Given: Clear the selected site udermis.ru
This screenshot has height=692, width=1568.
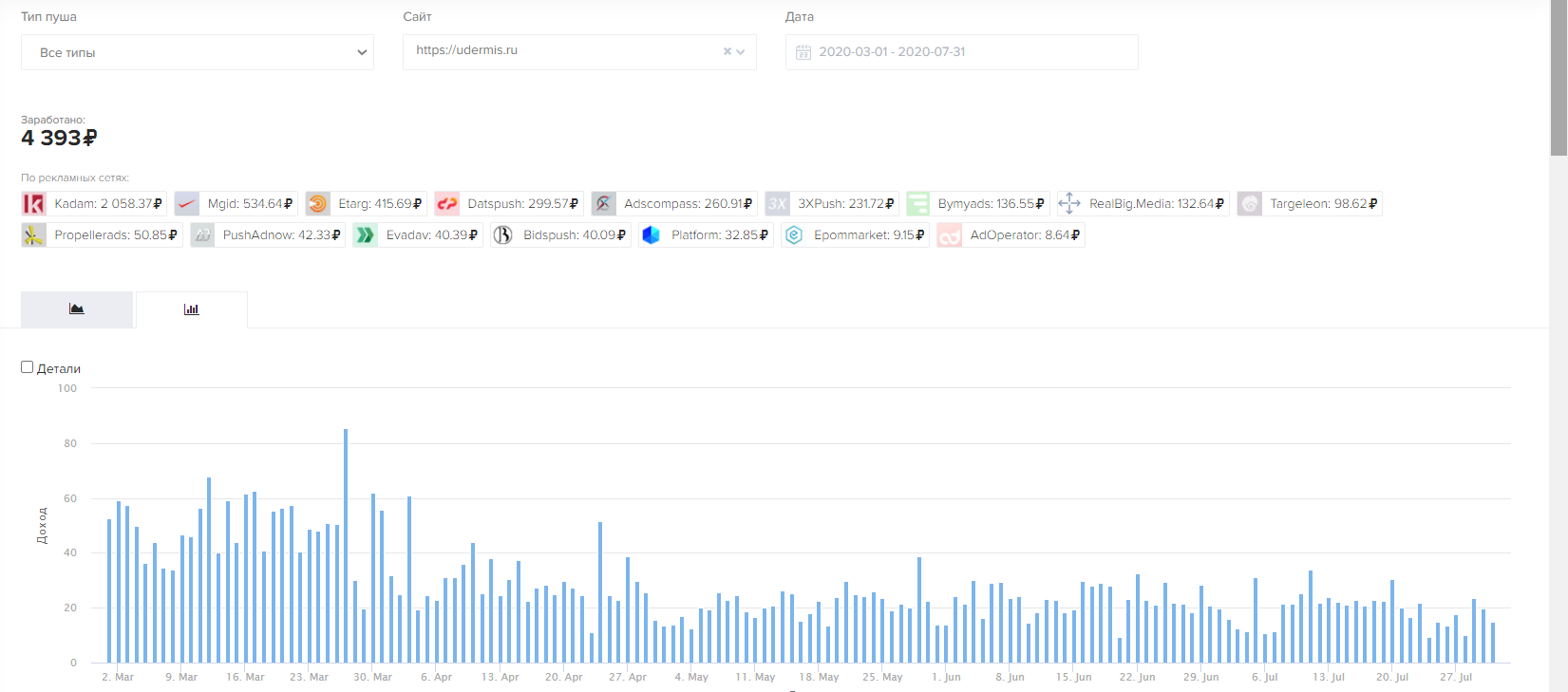Looking at the screenshot, I should 727,52.
